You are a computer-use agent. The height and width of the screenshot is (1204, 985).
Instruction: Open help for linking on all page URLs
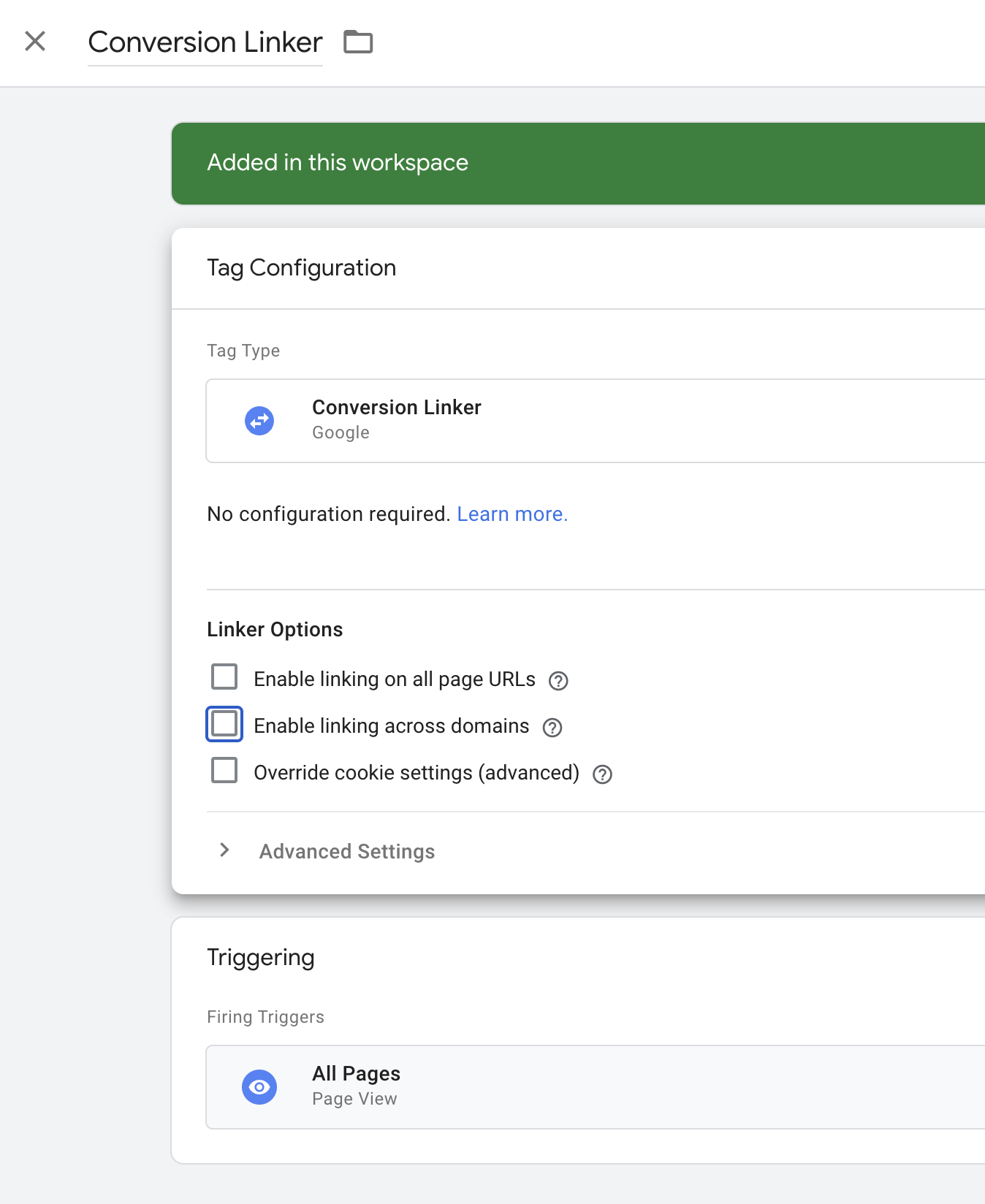tap(558, 681)
